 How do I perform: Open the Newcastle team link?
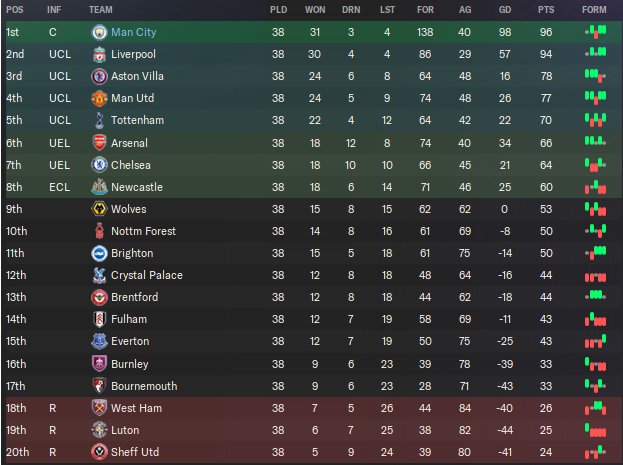pyautogui.click(x=136, y=187)
